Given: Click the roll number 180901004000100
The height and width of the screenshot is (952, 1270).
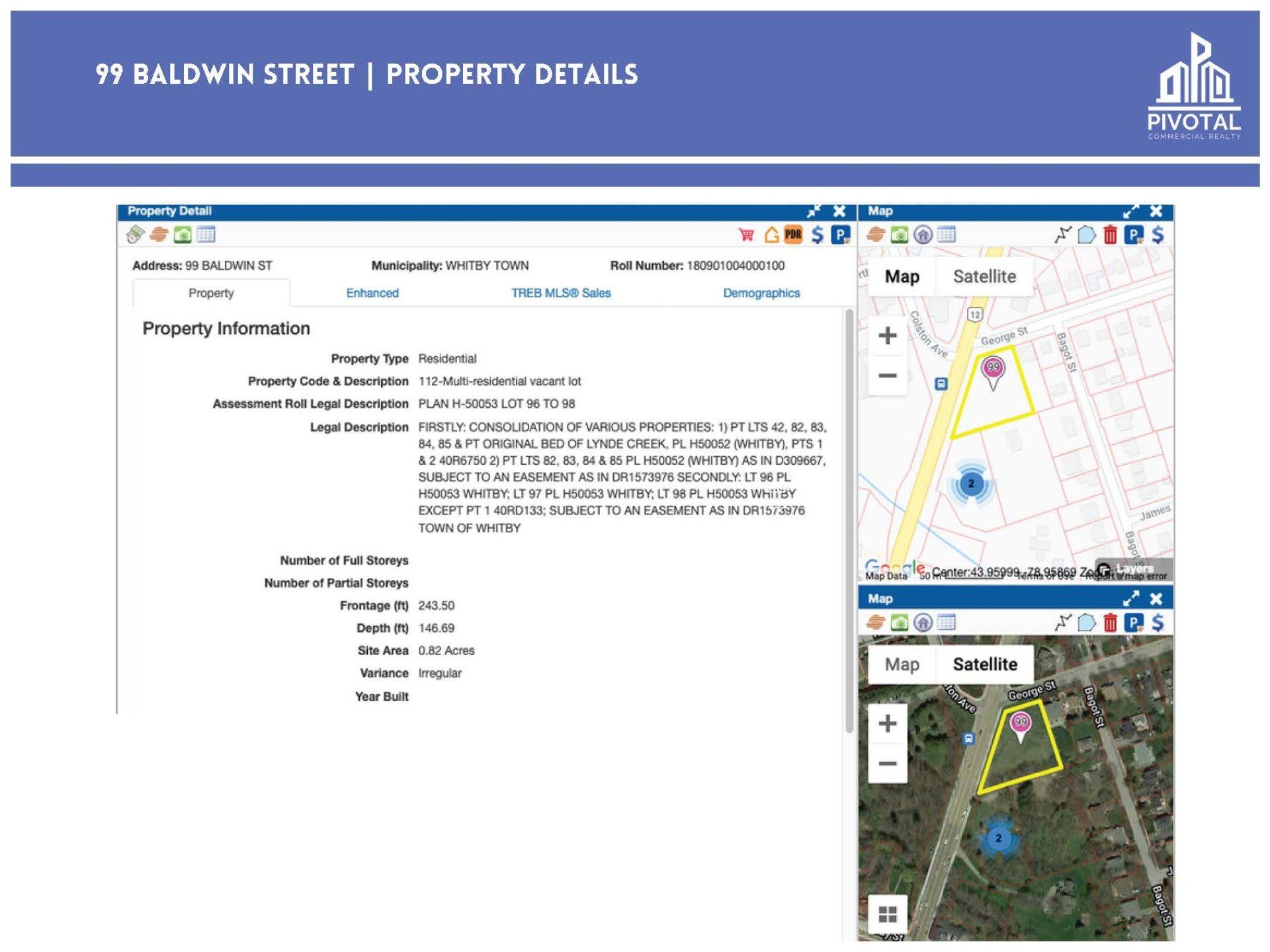Looking at the screenshot, I should pyautogui.click(x=736, y=266).
